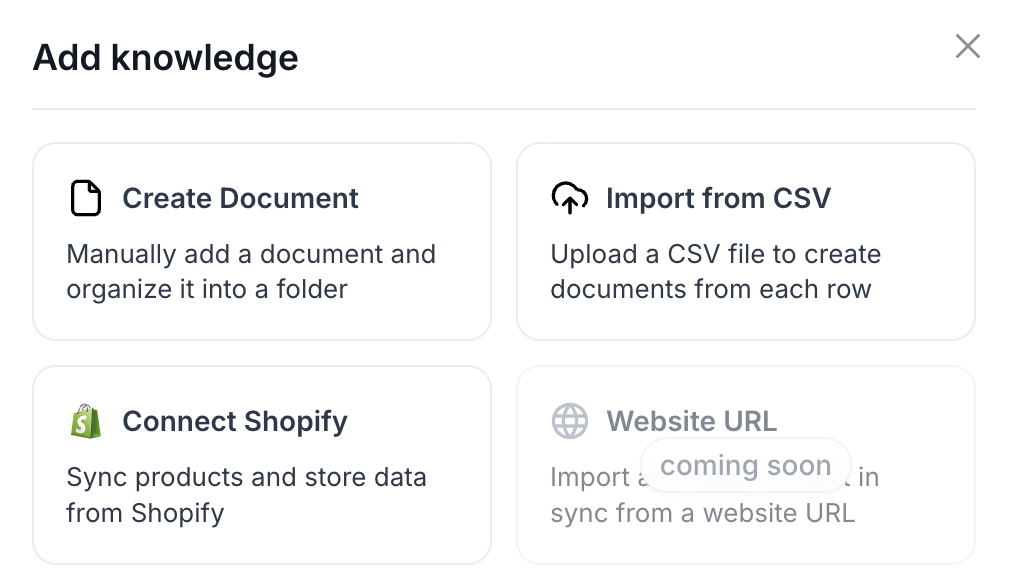The height and width of the screenshot is (586, 1010).
Task: Click the Add knowledge heading text
Action: click(166, 58)
